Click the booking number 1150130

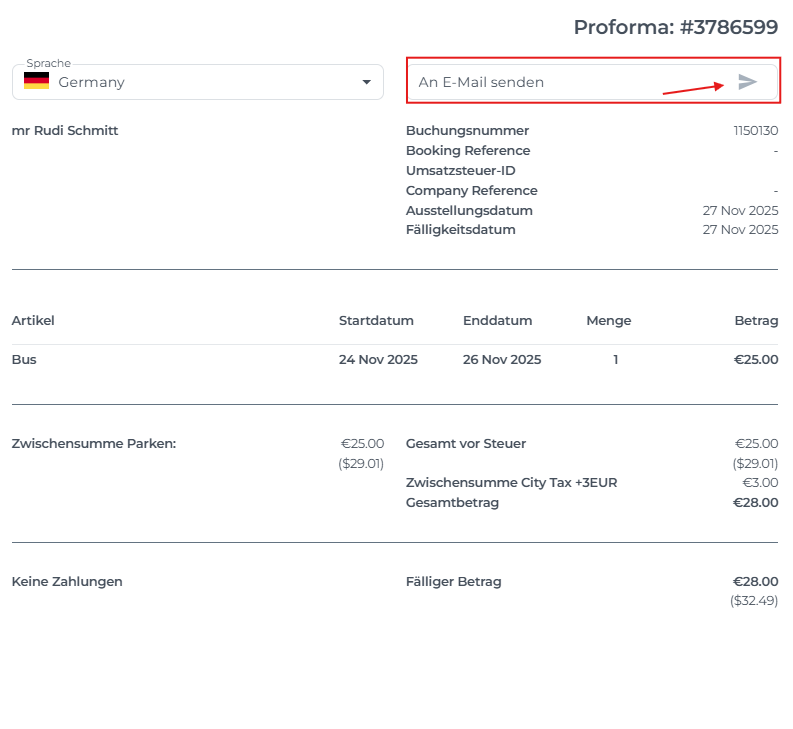(x=755, y=130)
